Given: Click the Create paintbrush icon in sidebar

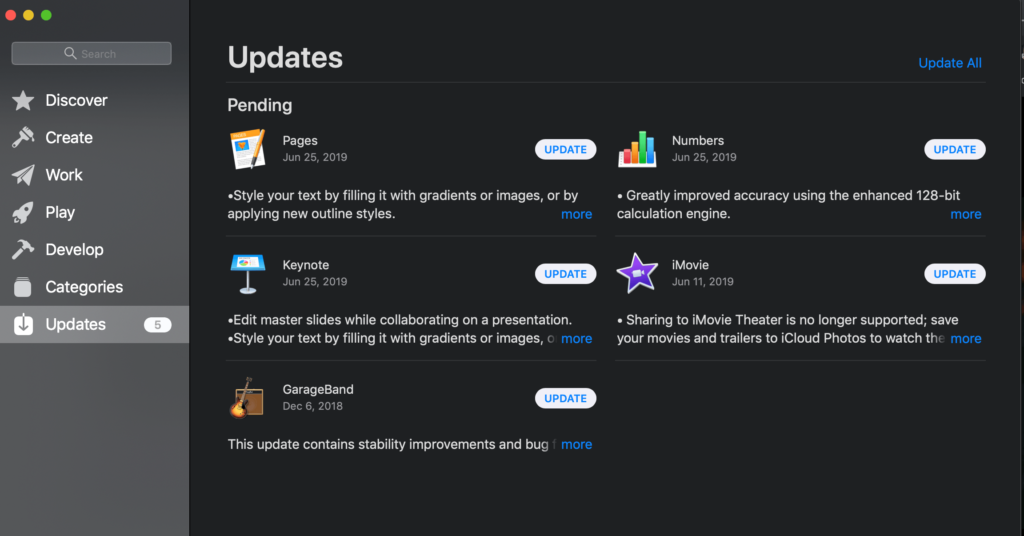Looking at the screenshot, I should [x=23, y=138].
